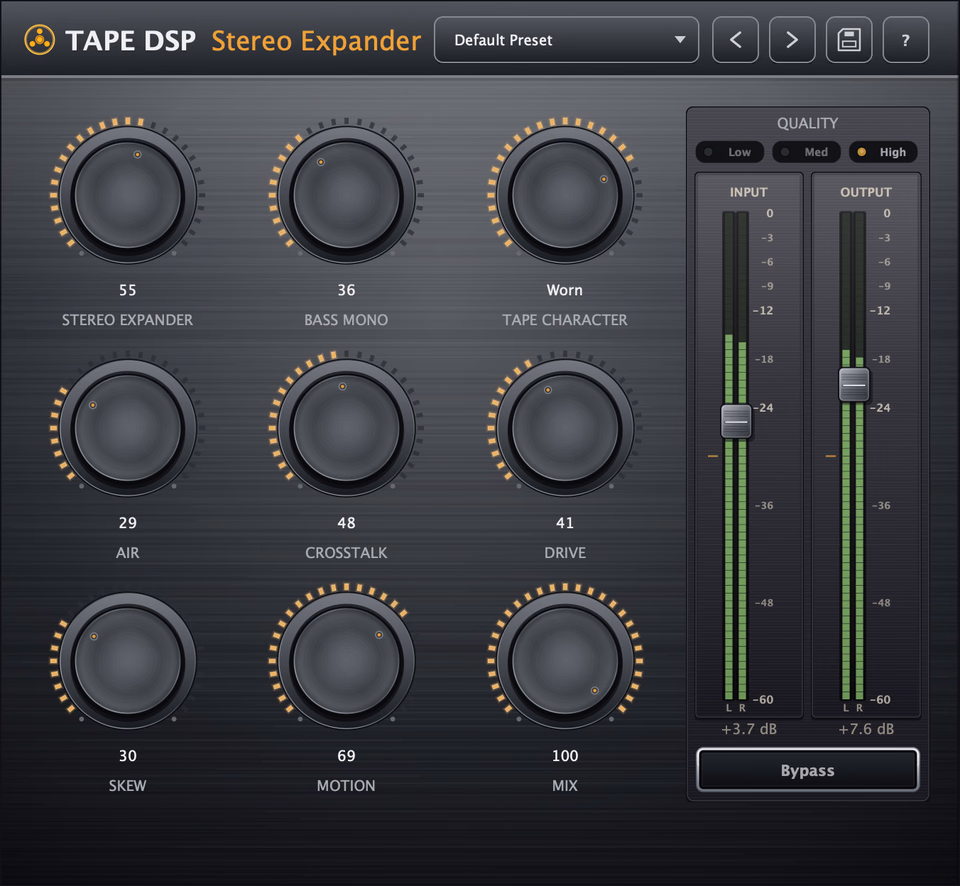
Task: Click the Mix knob
Action: coord(564,661)
